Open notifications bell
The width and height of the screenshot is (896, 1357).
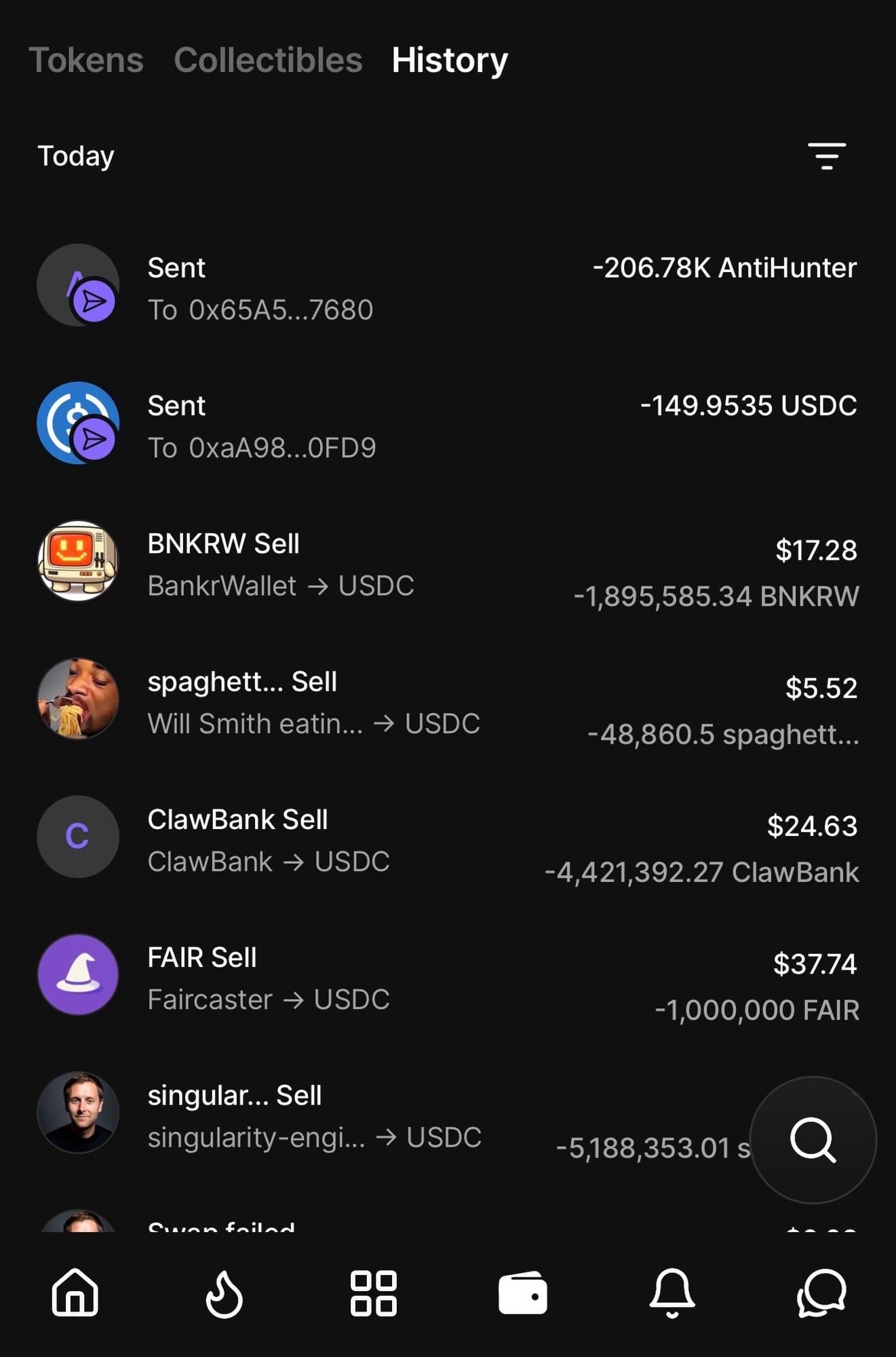(x=672, y=1293)
